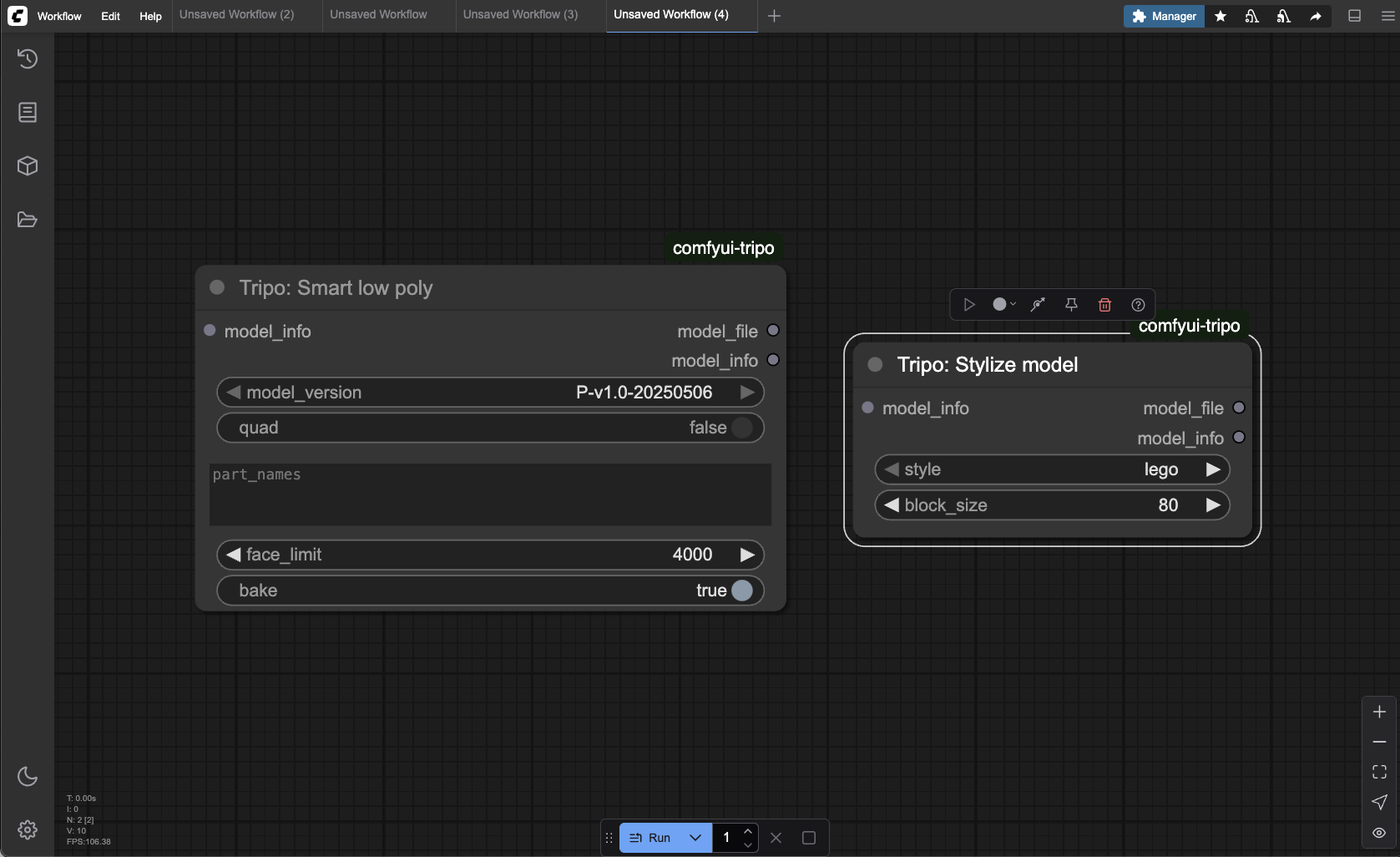Image resolution: width=1400 pixels, height=857 pixels.
Task: Click the Tripo: Smart low poly title
Action: (x=336, y=288)
